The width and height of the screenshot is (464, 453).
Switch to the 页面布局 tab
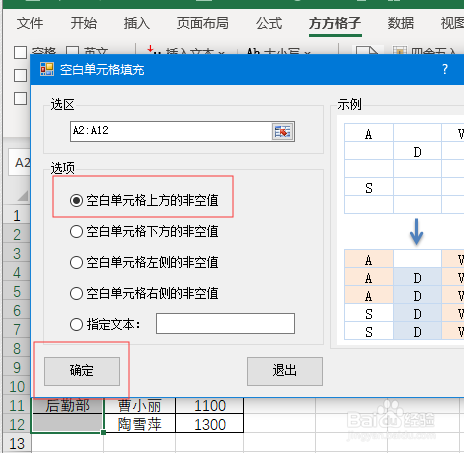(203, 23)
